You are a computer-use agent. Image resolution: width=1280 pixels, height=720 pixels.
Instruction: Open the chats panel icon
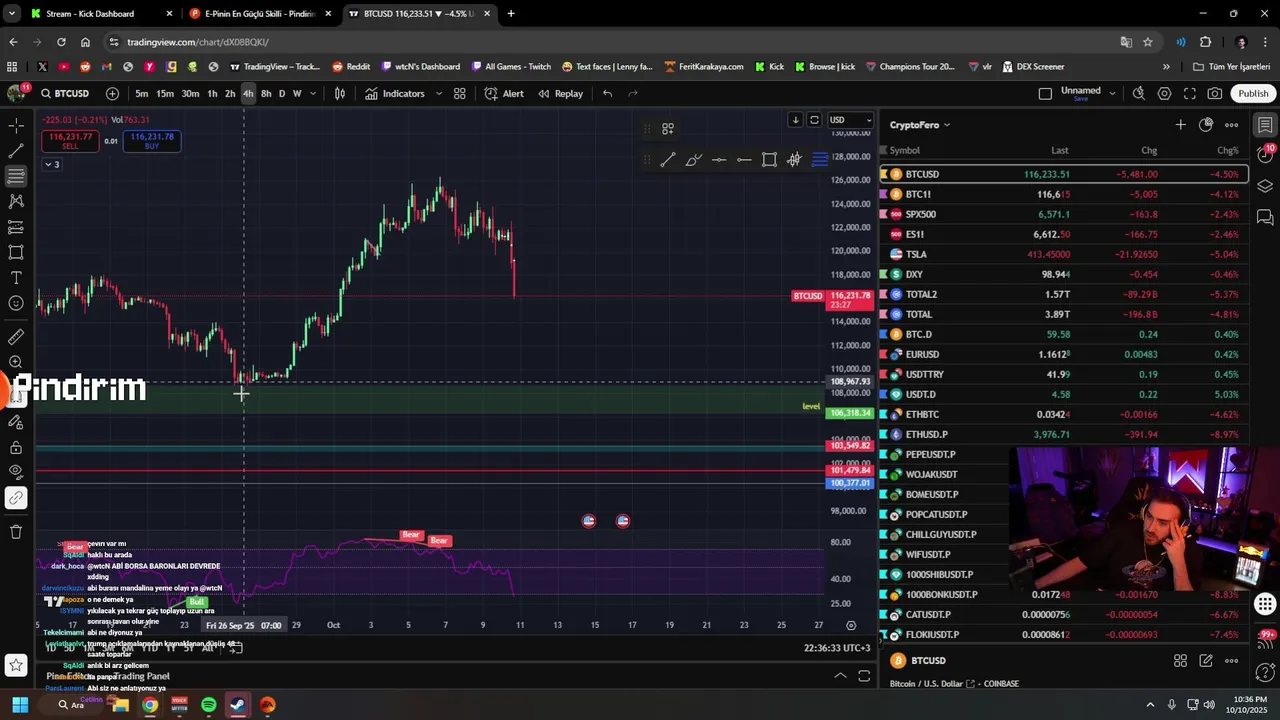tap(1265, 217)
